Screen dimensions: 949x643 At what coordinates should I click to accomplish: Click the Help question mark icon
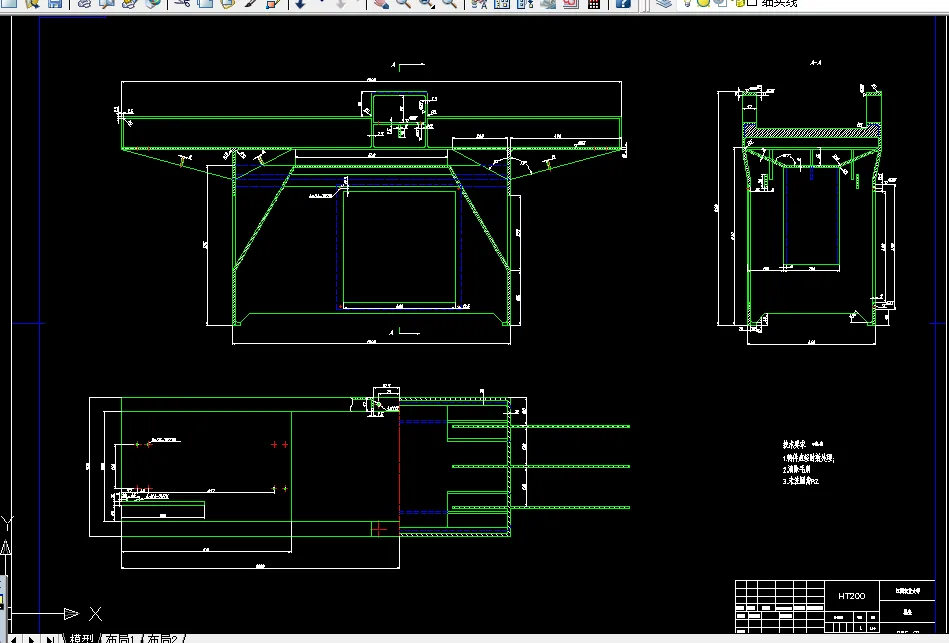coord(623,4)
